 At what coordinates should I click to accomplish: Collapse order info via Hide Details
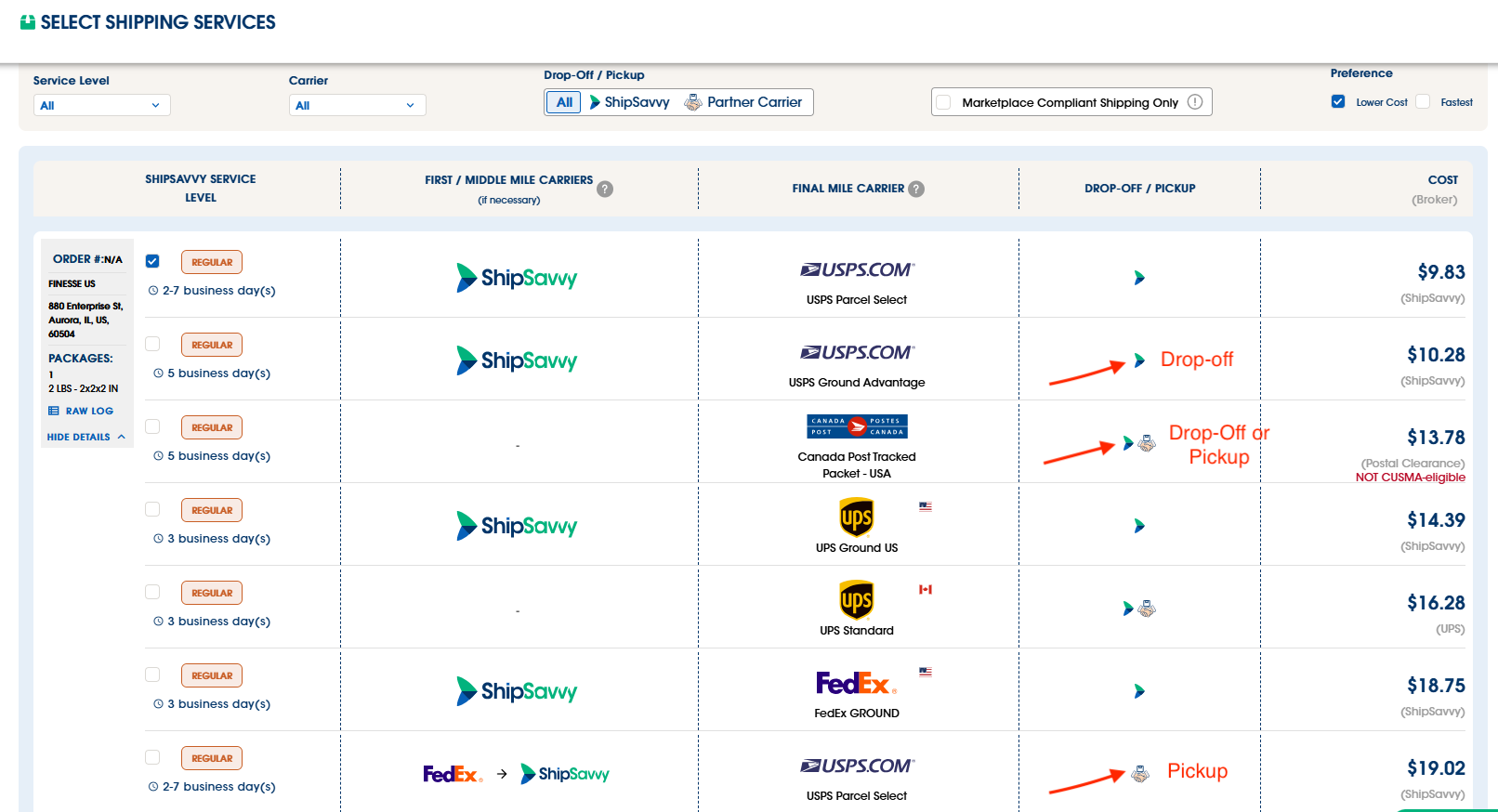pos(86,437)
